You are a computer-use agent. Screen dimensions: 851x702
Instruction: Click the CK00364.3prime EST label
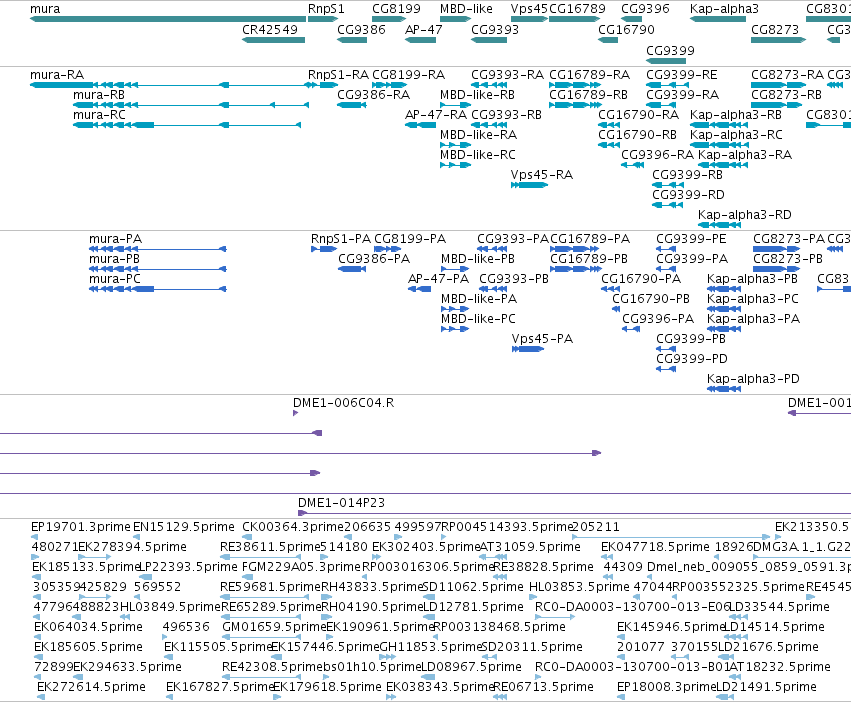[293, 527]
